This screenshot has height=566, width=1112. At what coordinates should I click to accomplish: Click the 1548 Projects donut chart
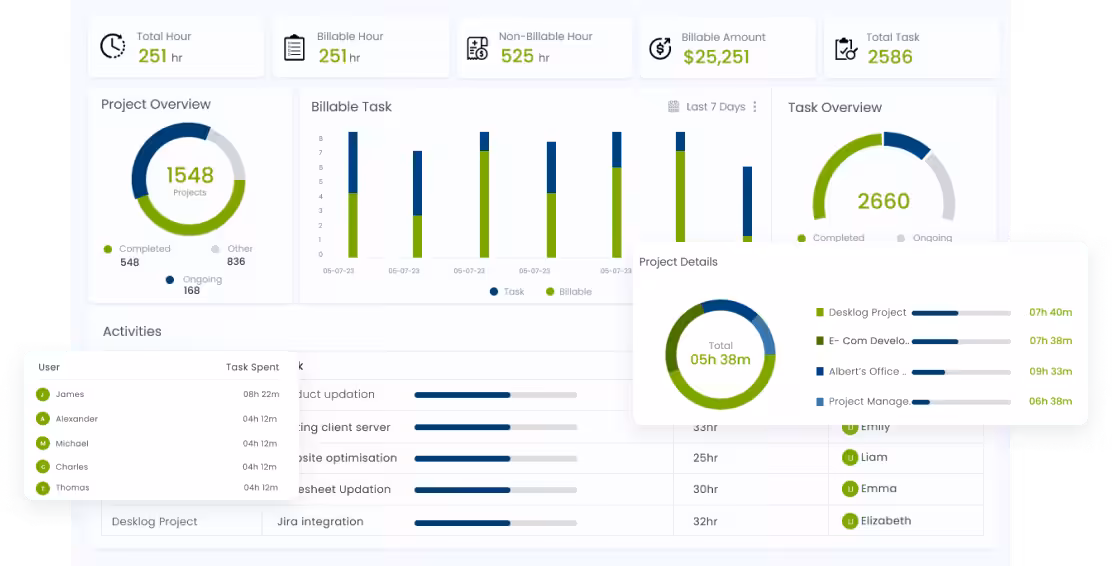188,179
